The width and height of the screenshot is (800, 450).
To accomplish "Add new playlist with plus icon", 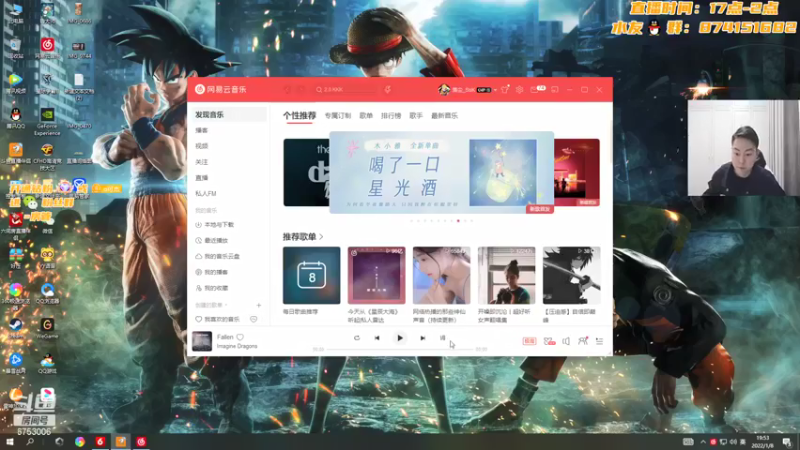I will [x=259, y=305].
